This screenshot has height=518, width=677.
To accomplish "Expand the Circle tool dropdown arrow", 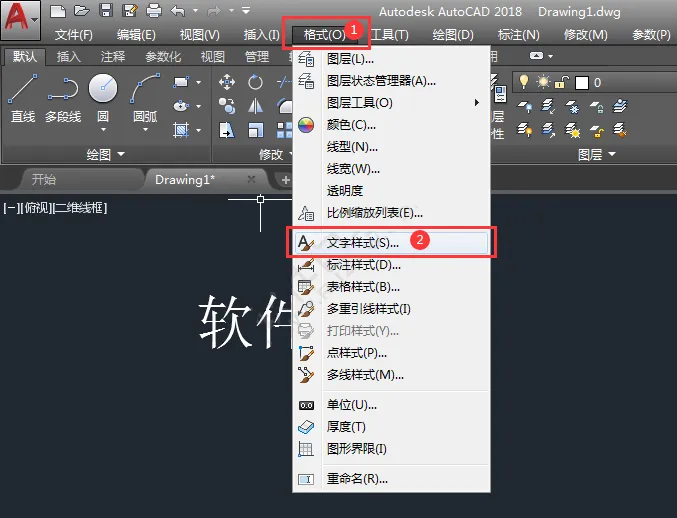I will tap(103, 130).
